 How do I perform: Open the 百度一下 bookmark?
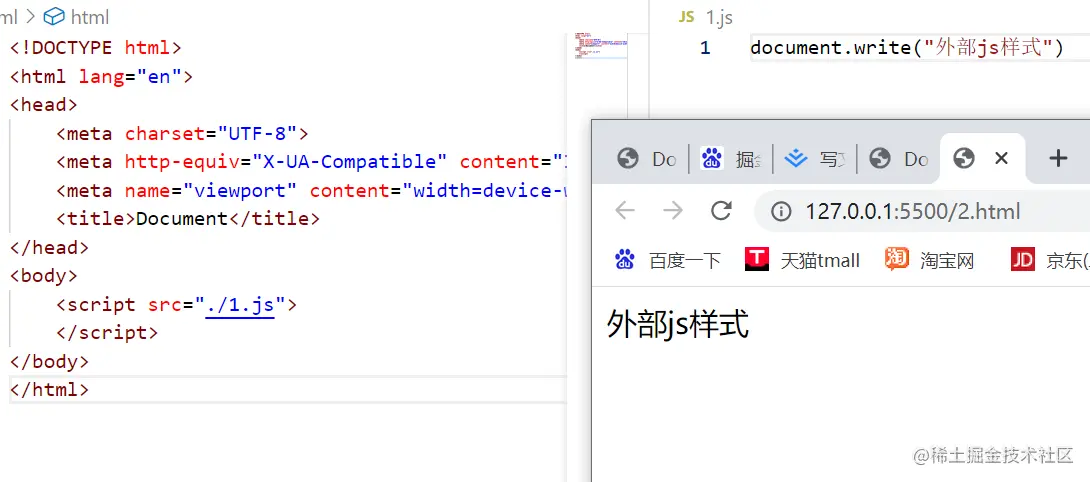pos(667,260)
